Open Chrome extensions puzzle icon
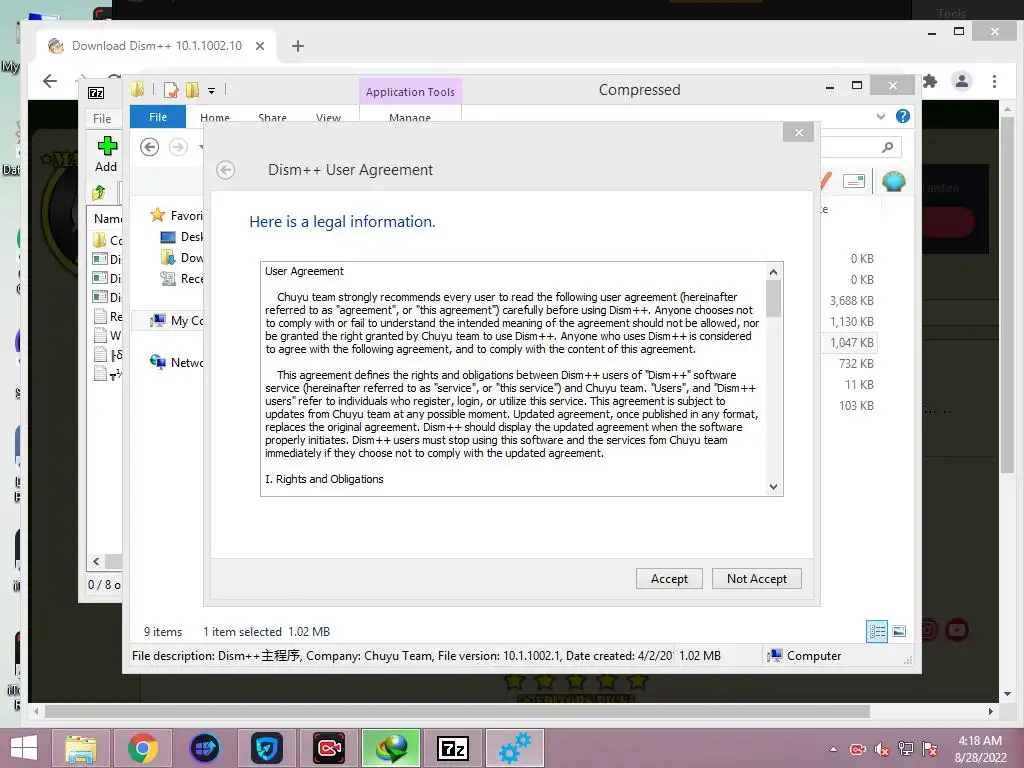This screenshot has height=768, width=1024. tap(930, 82)
